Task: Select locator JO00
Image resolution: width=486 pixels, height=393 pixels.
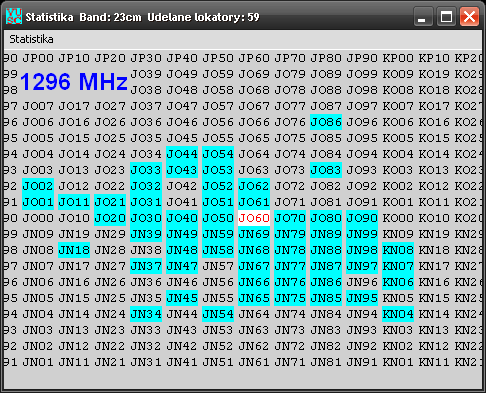Action: [38, 218]
